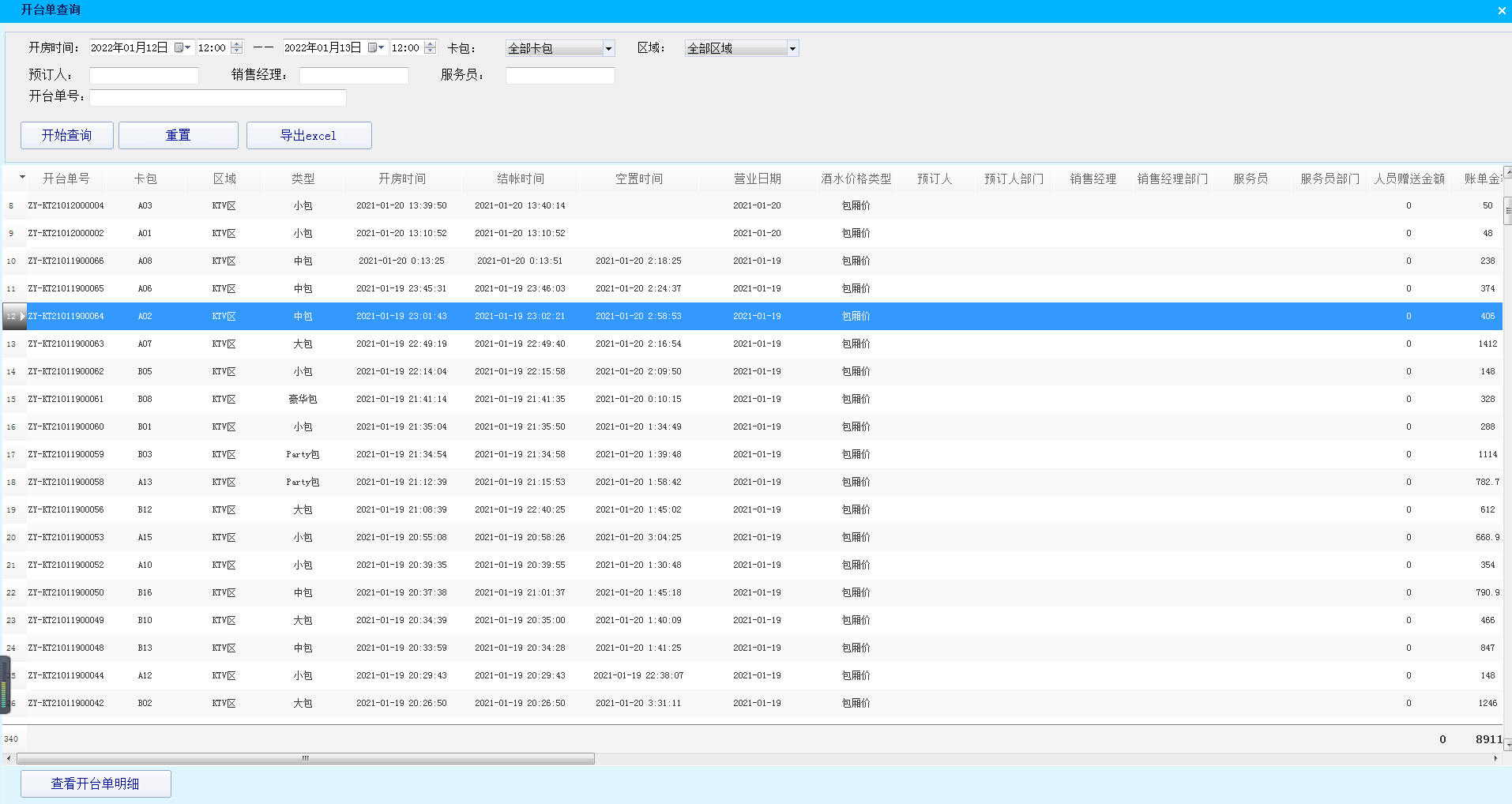1512x804 pixels.
Task: Click horizontal scrollbar right arrow
Action: tap(1495, 758)
